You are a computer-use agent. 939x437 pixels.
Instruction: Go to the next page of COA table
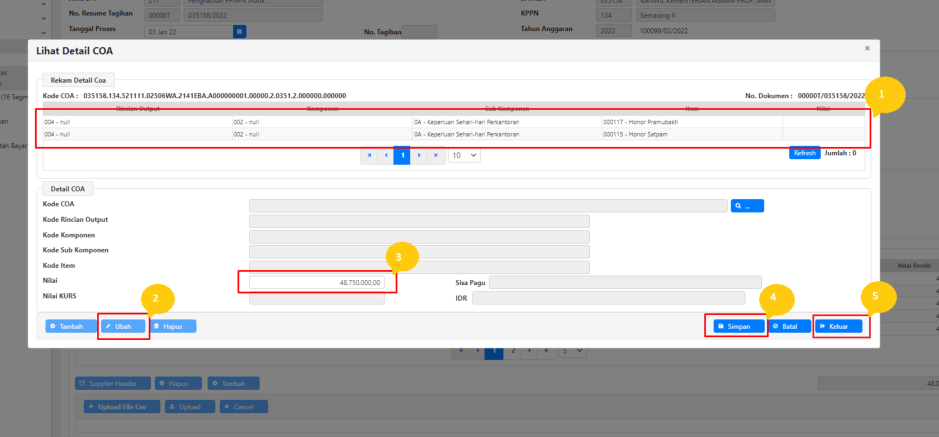coord(418,155)
